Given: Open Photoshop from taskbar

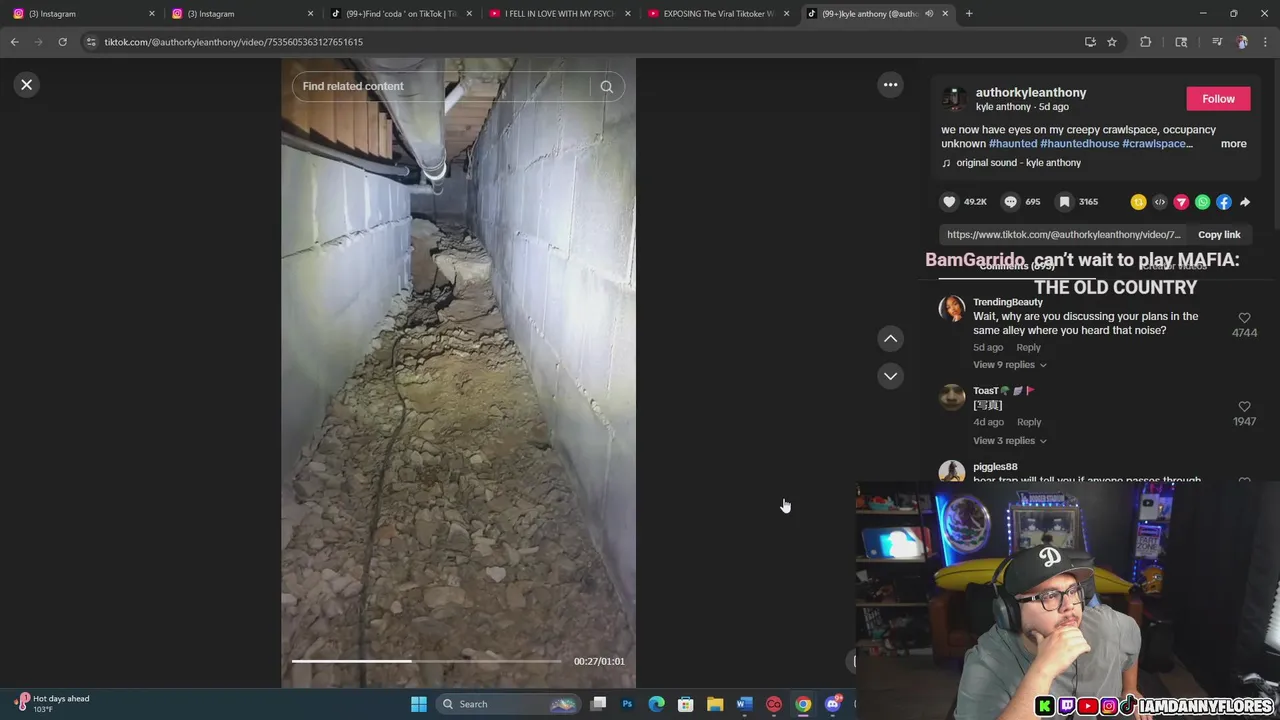Looking at the screenshot, I should click(627, 704).
